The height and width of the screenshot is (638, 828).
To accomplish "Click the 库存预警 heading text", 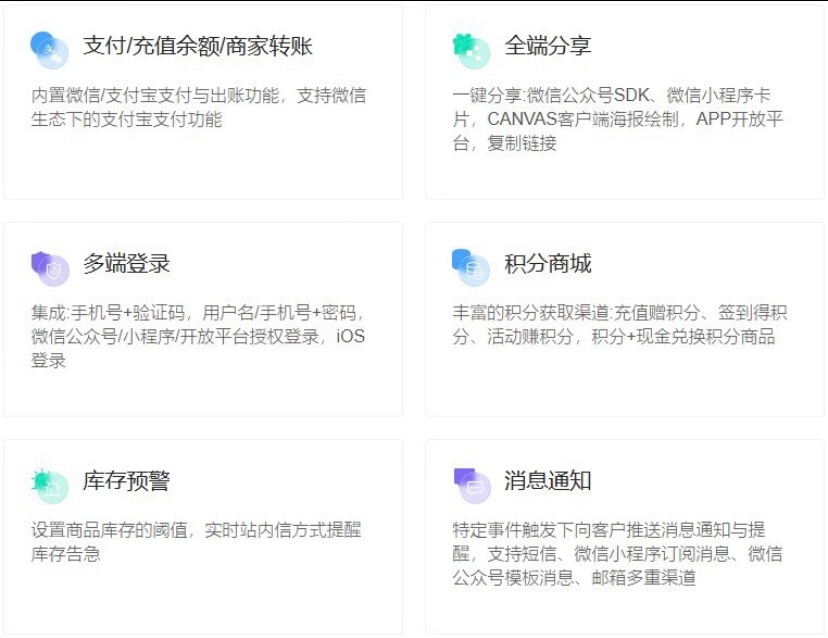I will tap(126, 481).
